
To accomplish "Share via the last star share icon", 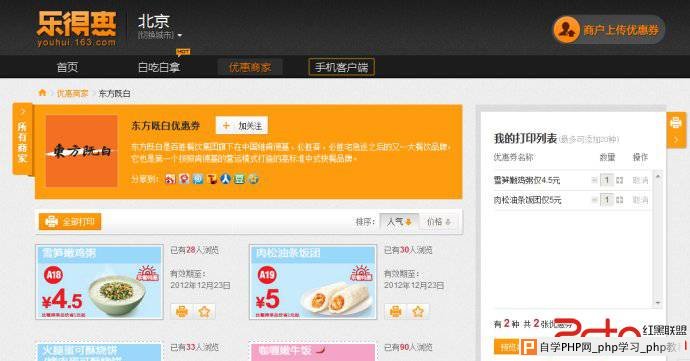I will [253, 179].
